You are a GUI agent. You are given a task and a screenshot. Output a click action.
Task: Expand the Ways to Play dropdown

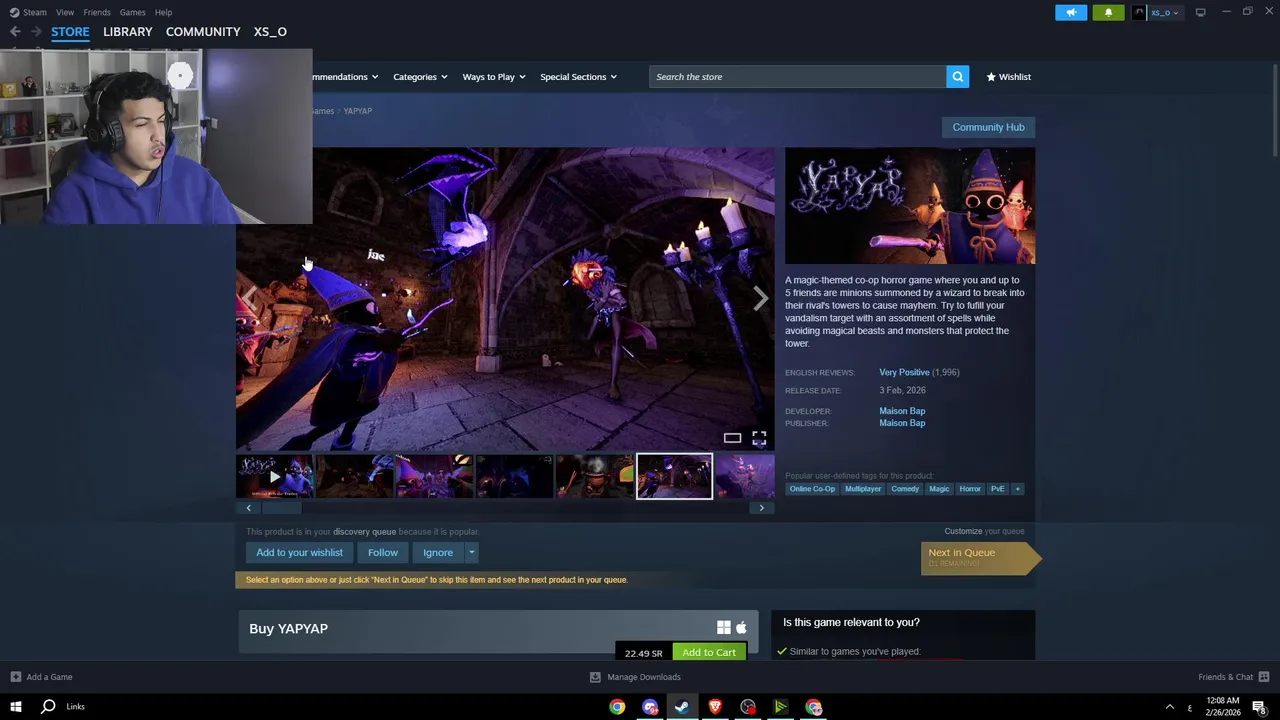click(494, 77)
